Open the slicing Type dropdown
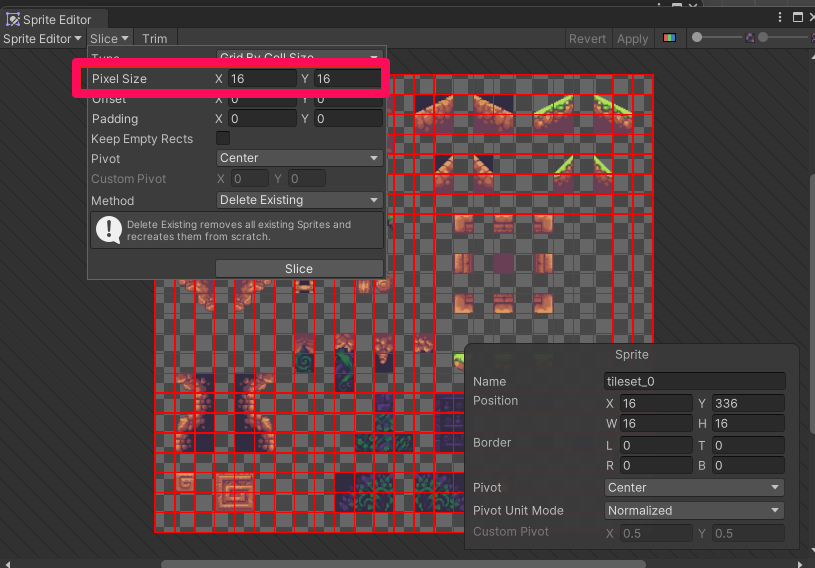Screen dimensions: 815x568 (x=299, y=55)
